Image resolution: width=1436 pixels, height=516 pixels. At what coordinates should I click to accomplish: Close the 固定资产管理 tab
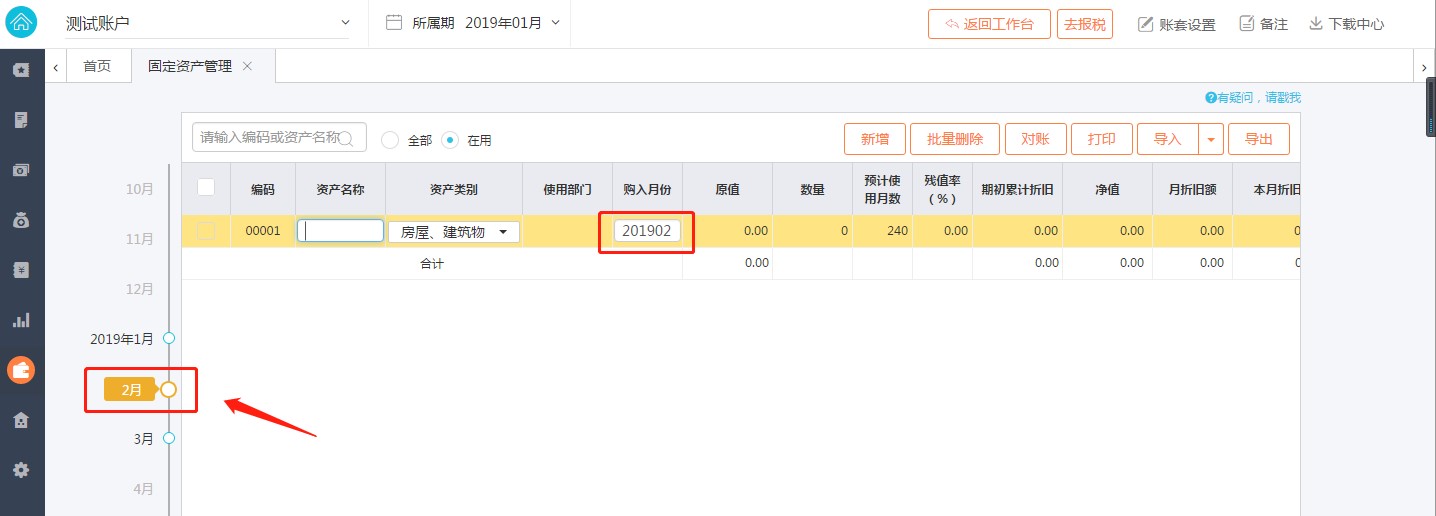pyautogui.click(x=247, y=66)
